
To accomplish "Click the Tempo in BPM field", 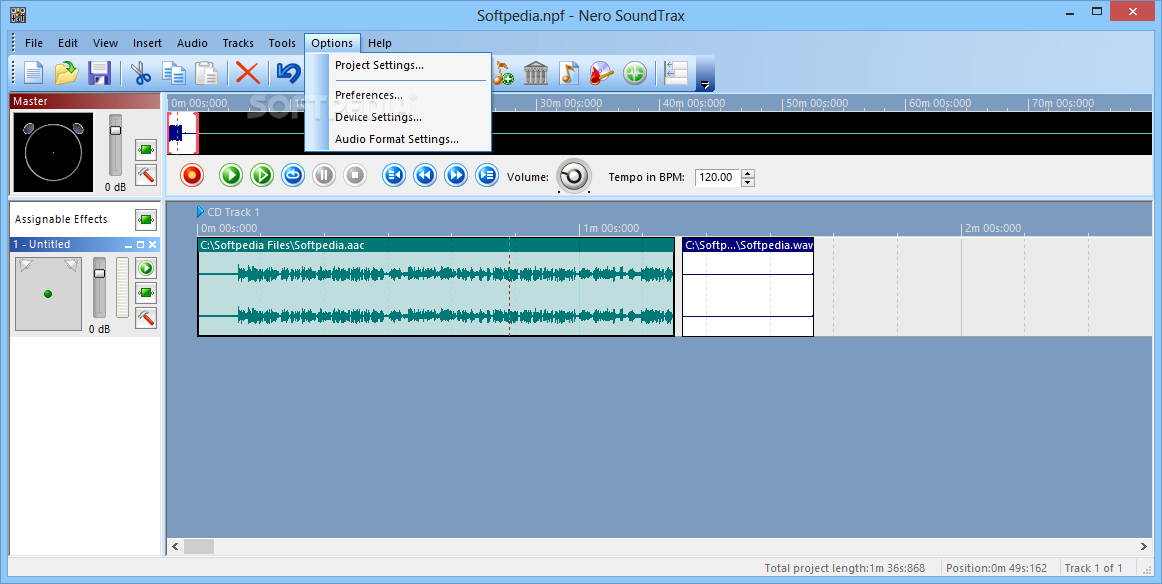I will click(x=717, y=177).
